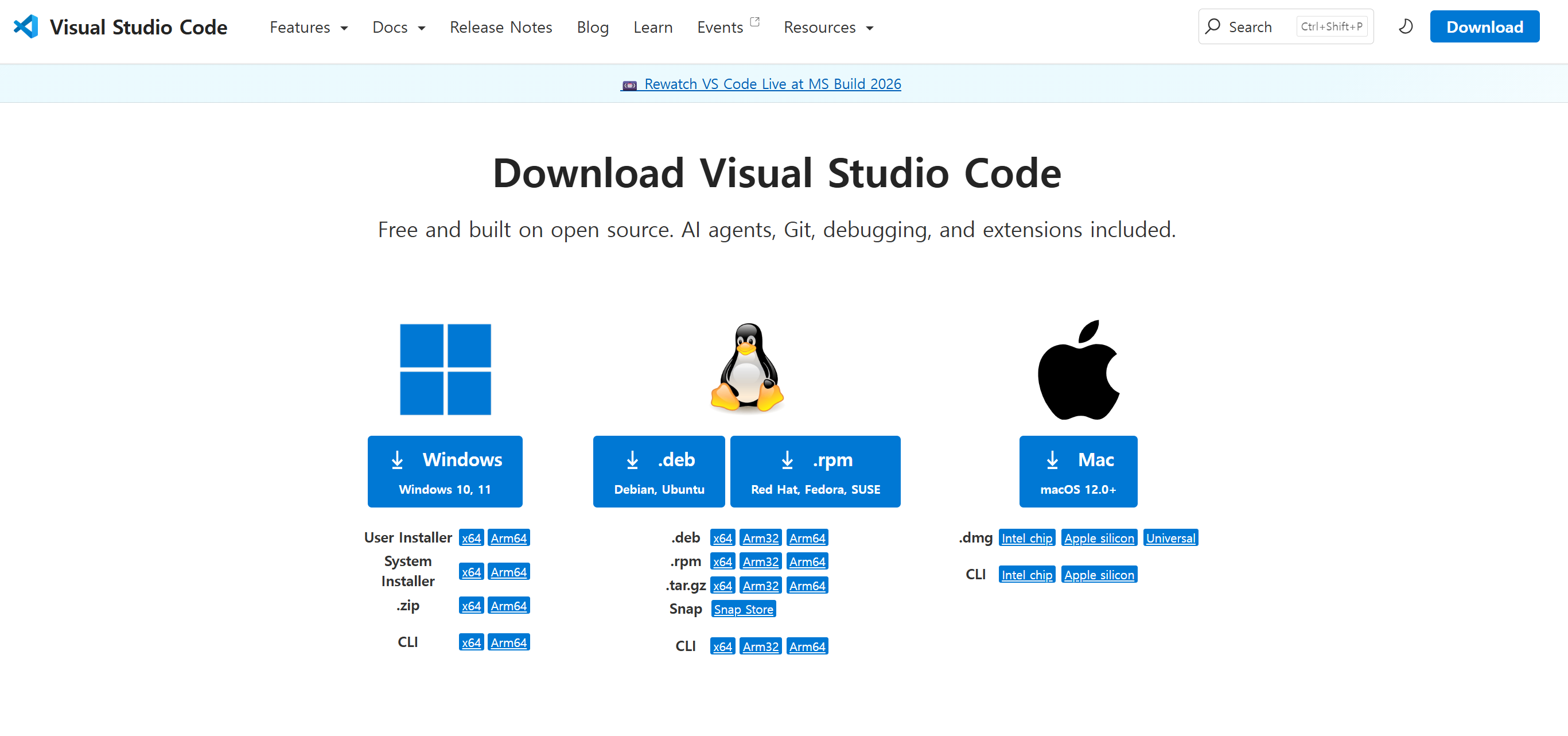1568x736 pixels.
Task: Download Linux CLI Arm64
Action: (x=807, y=646)
